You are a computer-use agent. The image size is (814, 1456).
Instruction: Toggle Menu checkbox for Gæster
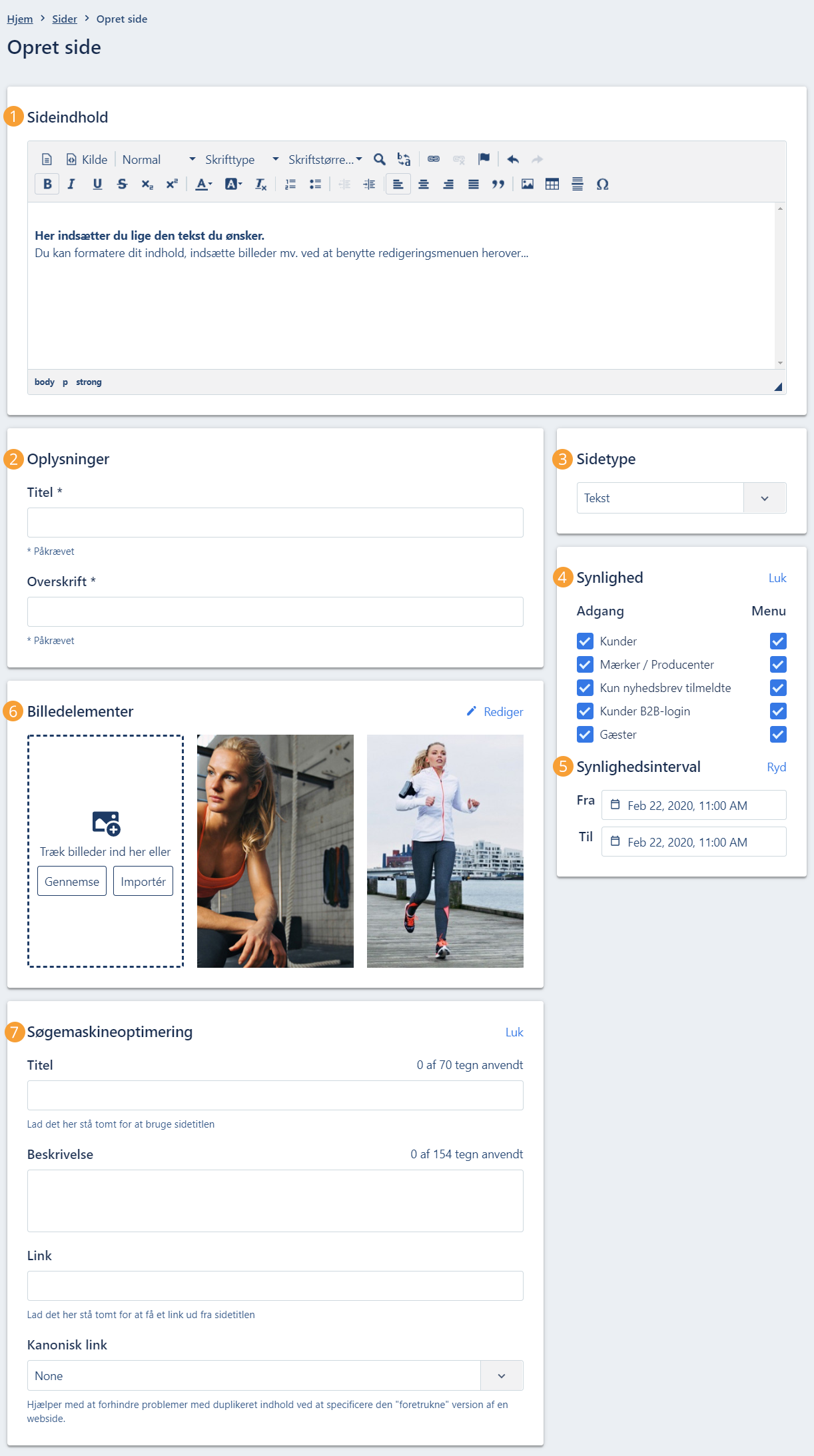point(778,735)
